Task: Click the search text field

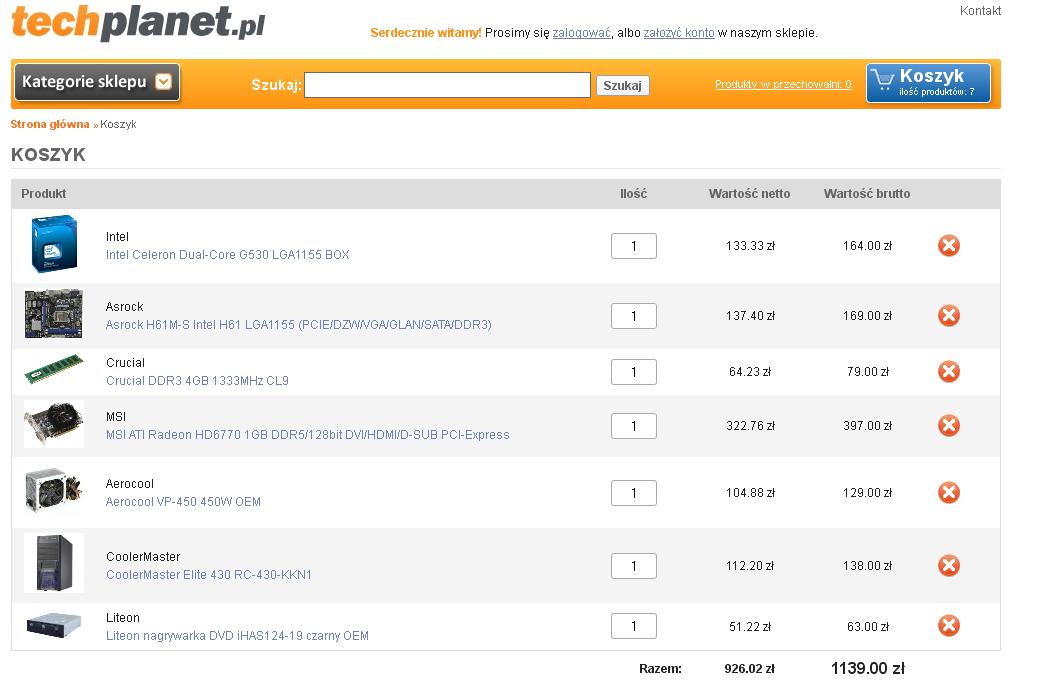Action: [447, 86]
